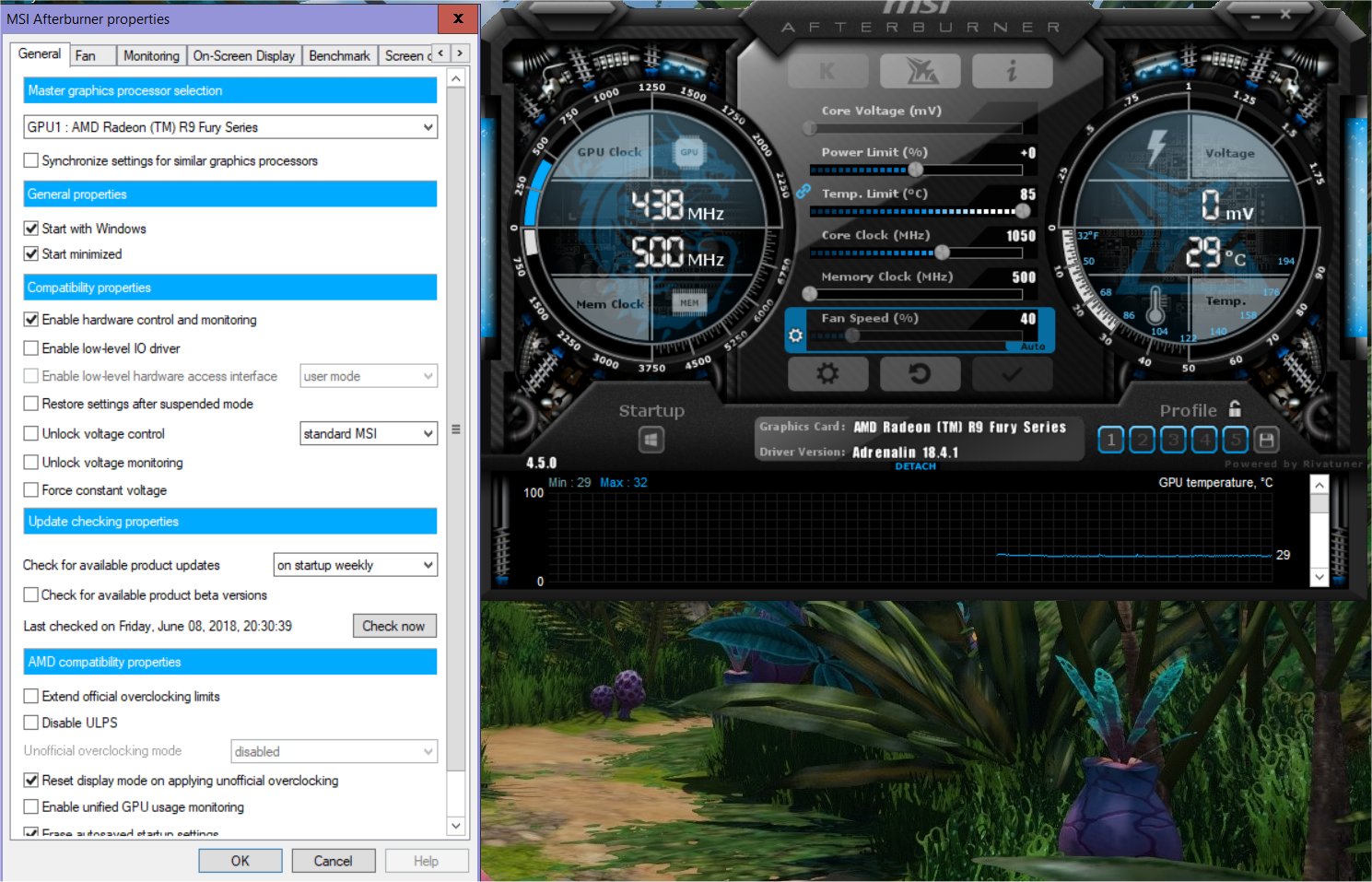Open the Afterburner information (i) button

1012,71
